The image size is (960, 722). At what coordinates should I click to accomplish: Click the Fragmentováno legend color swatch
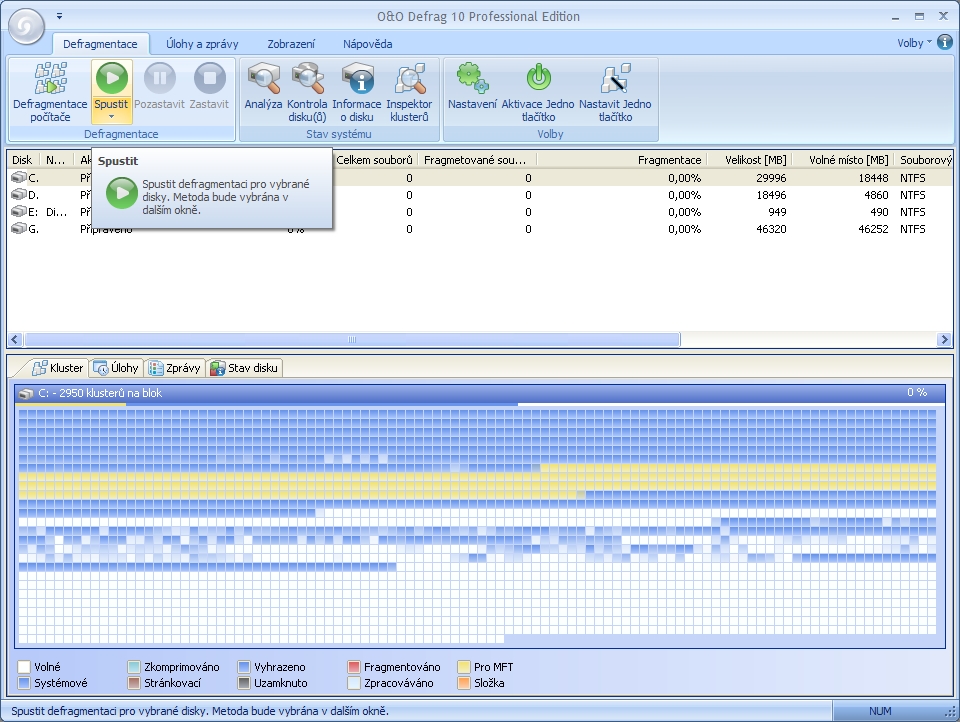click(354, 667)
